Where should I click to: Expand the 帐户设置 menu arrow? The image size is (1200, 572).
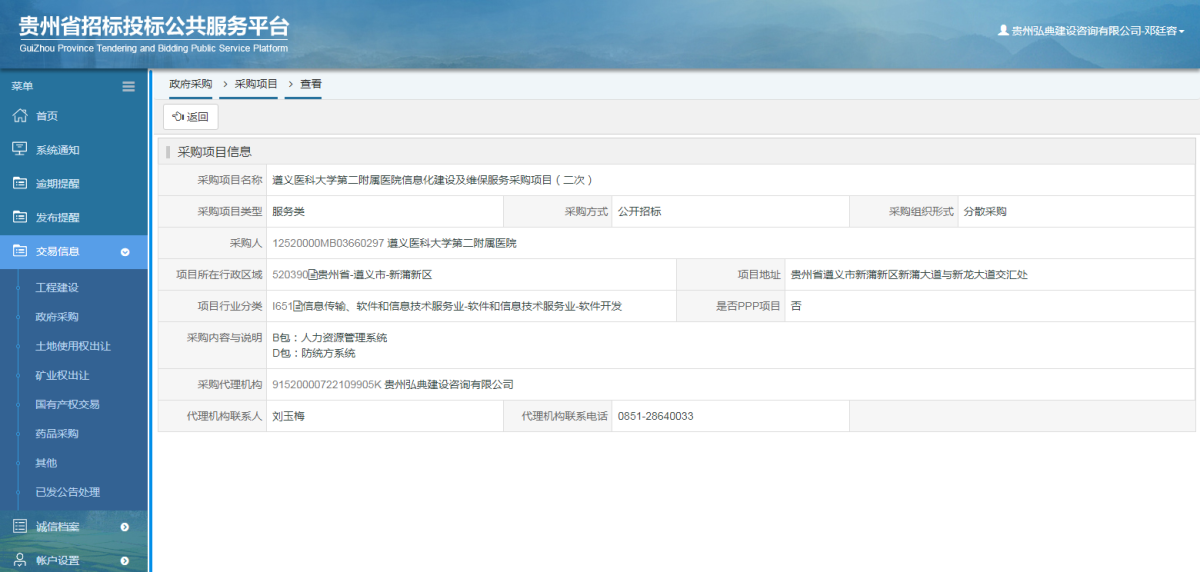click(125, 561)
